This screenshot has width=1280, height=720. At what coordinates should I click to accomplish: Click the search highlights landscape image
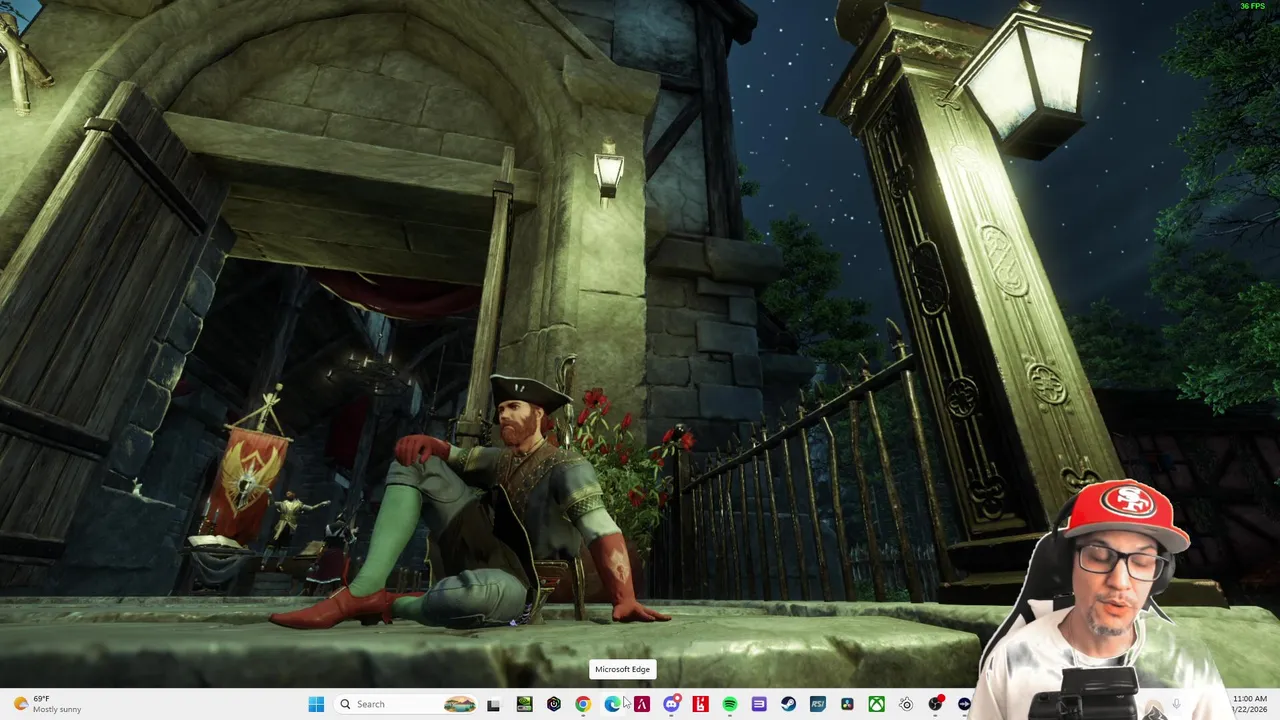pyautogui.click(x=459, y=704)
